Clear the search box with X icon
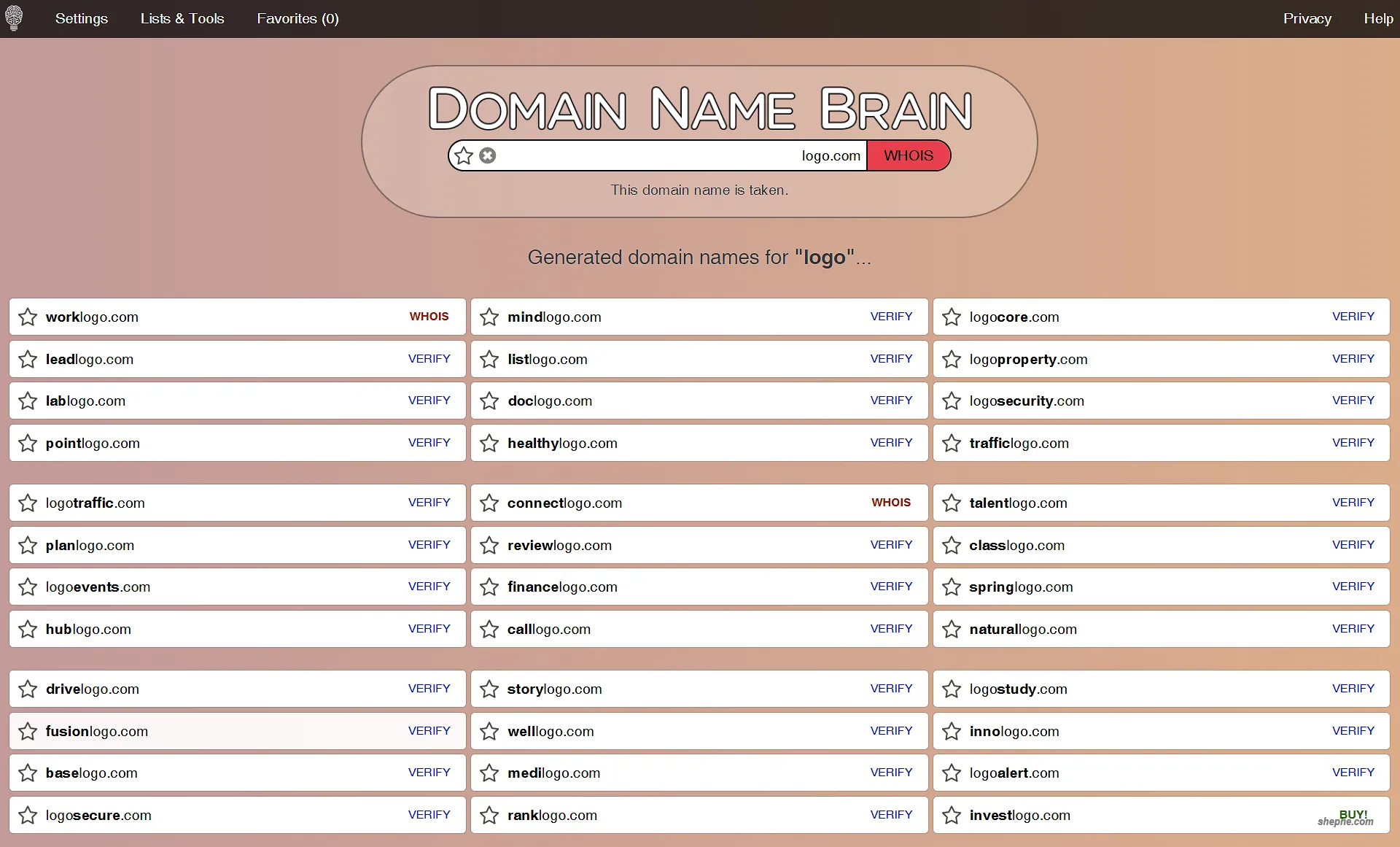This screenshot has width=1400, height=847. coord(488,155)
